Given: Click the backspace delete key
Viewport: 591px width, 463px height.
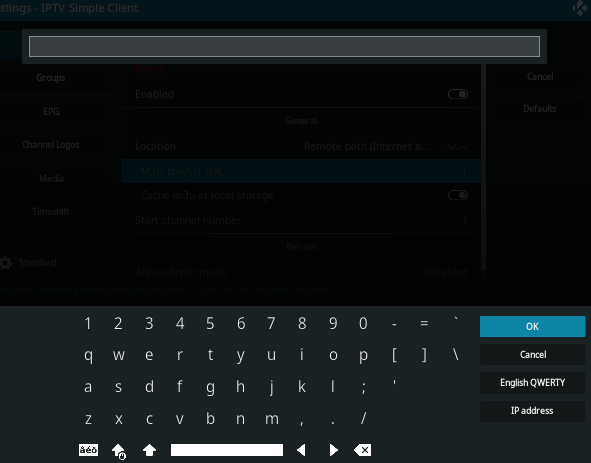Looking at the screenshot, I should [363, 450].
